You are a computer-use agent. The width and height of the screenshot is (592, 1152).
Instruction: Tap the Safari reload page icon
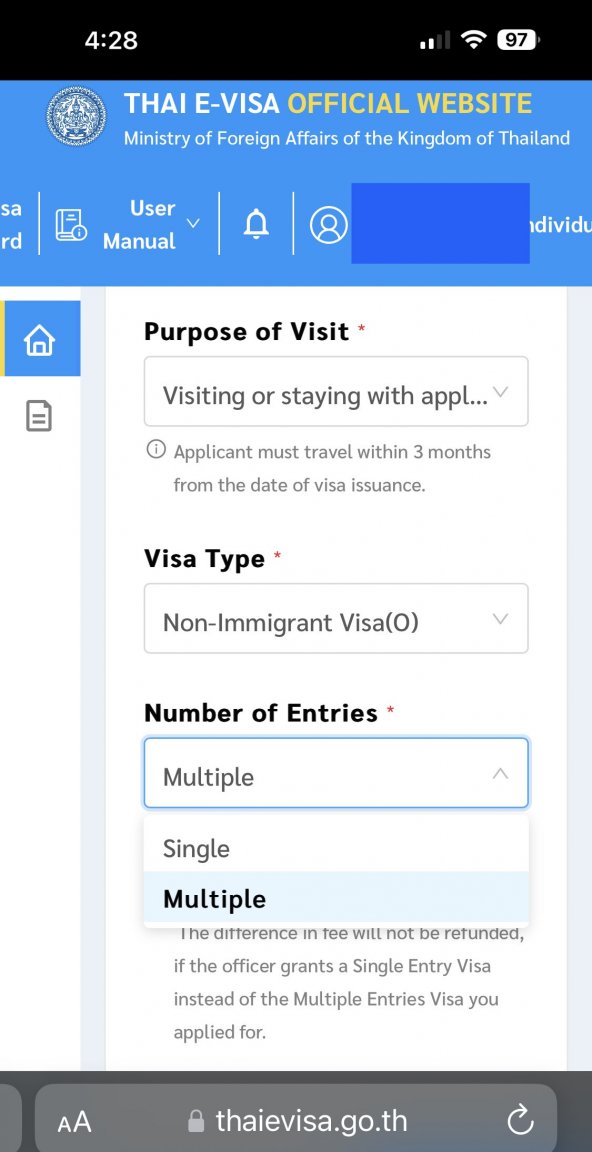(x=520, y=1121)
